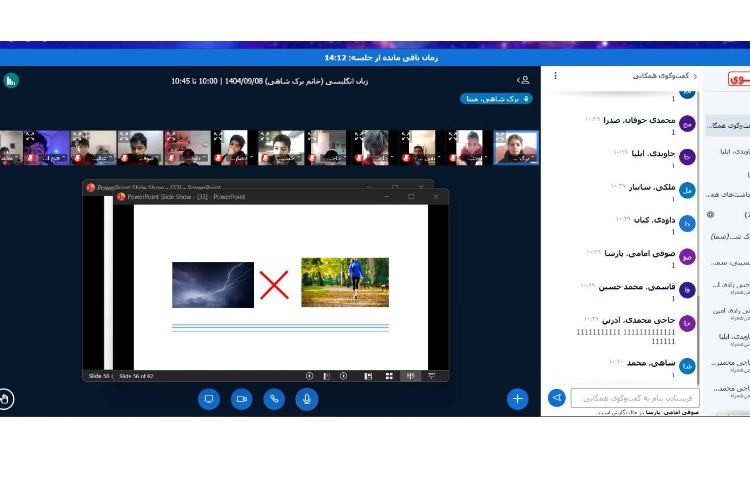Click the raise hand icon
This screenshot has width=750, height=480.
click(7, 399)
